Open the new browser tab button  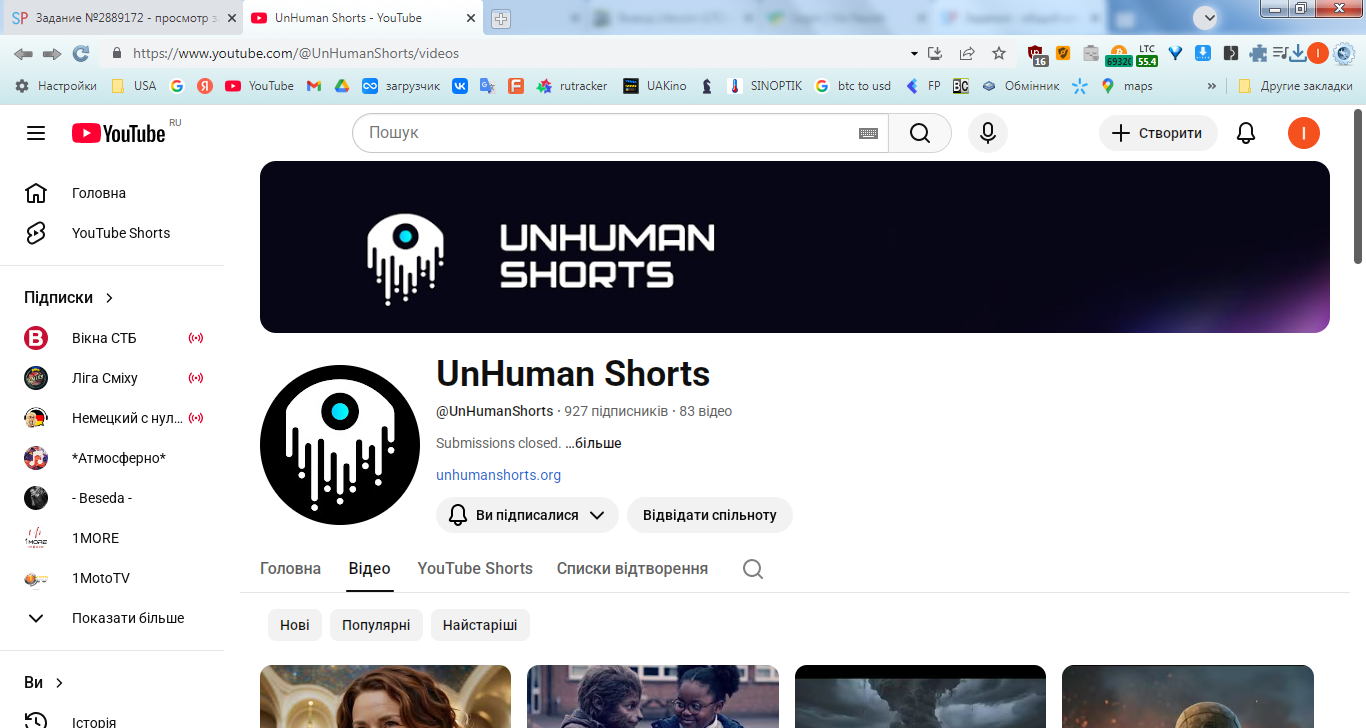(x=501, y=18)
